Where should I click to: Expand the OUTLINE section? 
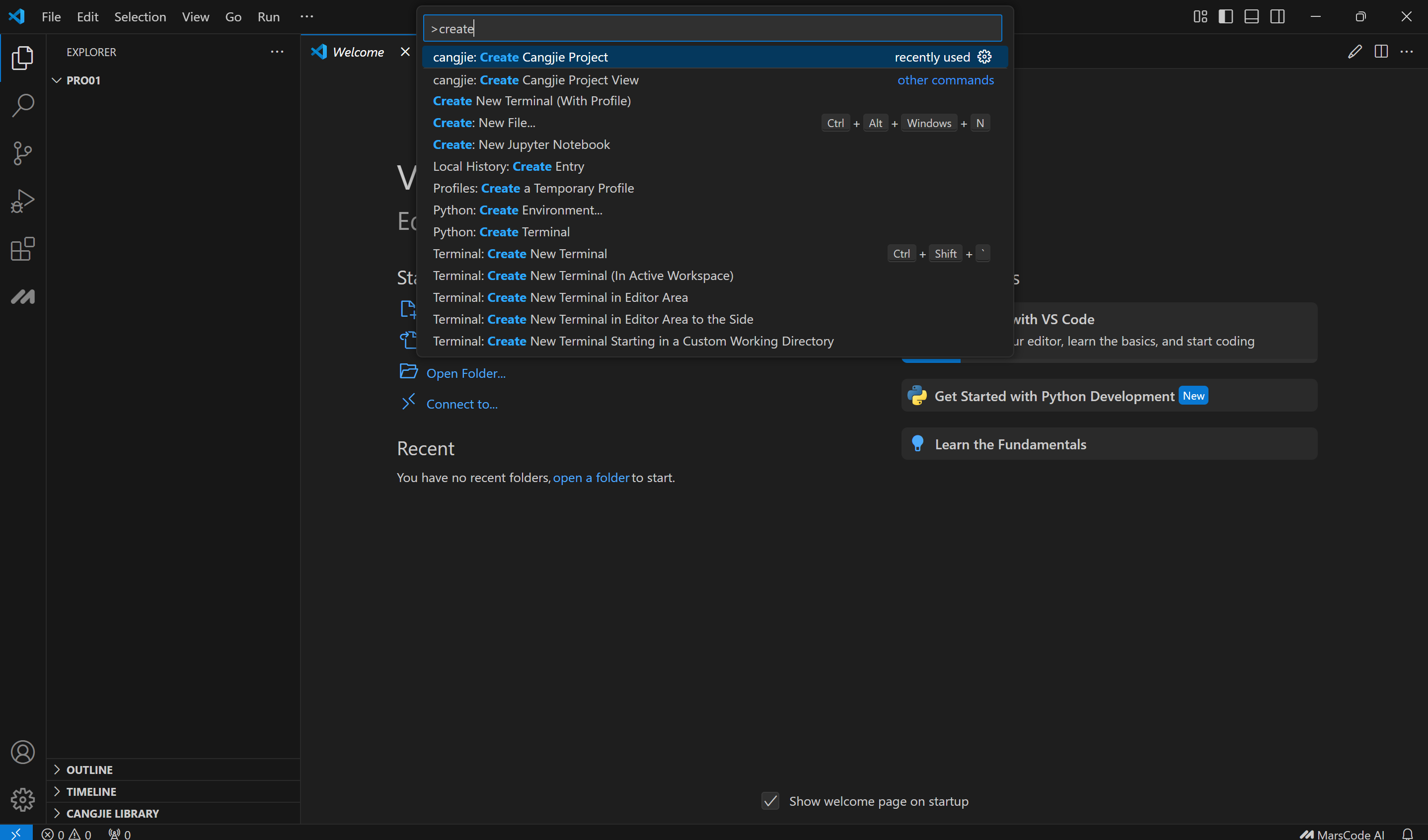tap(172, 769)
